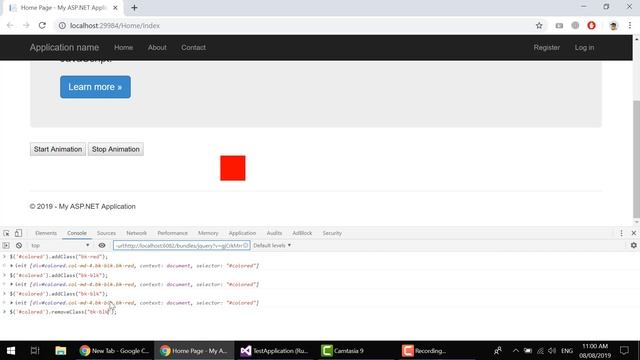The height and width of the screenshot is (360, 640).
Task: Click the red Opera-style extension icon
Action: pyautogui.click(x=591, y=25)
